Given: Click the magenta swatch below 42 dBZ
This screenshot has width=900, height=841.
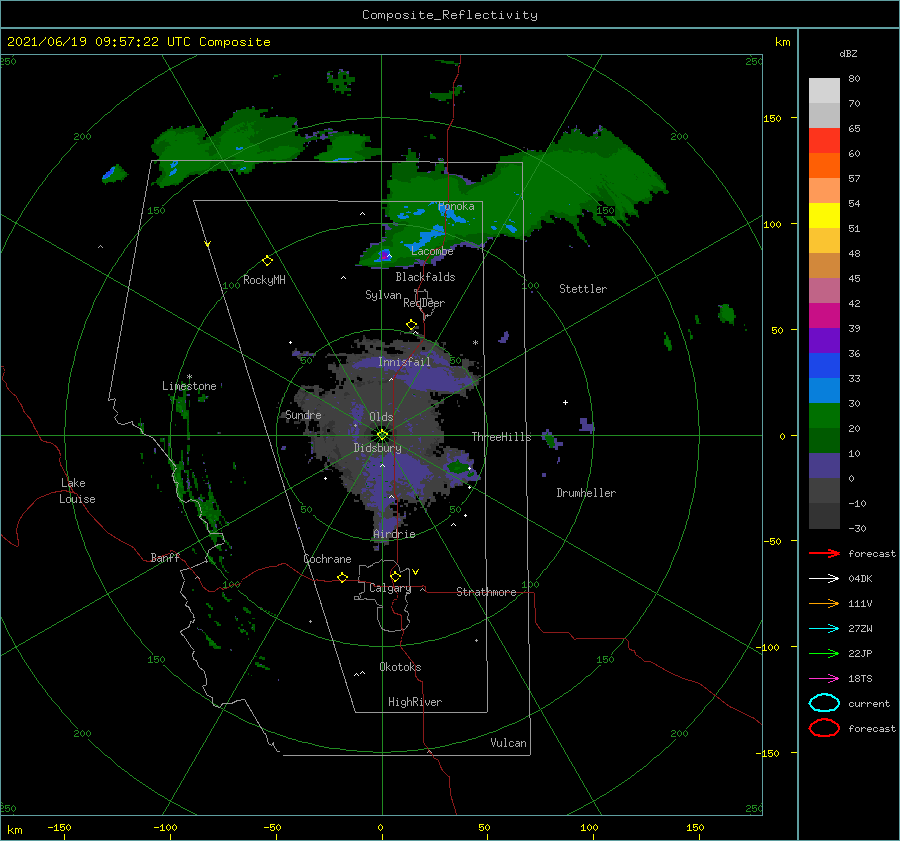Looking at the screenshot, I should [824, 315].
